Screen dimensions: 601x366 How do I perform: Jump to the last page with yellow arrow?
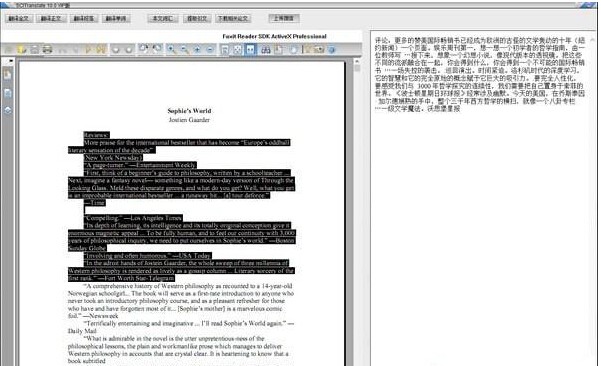pyautogui.click(x=101, y=49)
